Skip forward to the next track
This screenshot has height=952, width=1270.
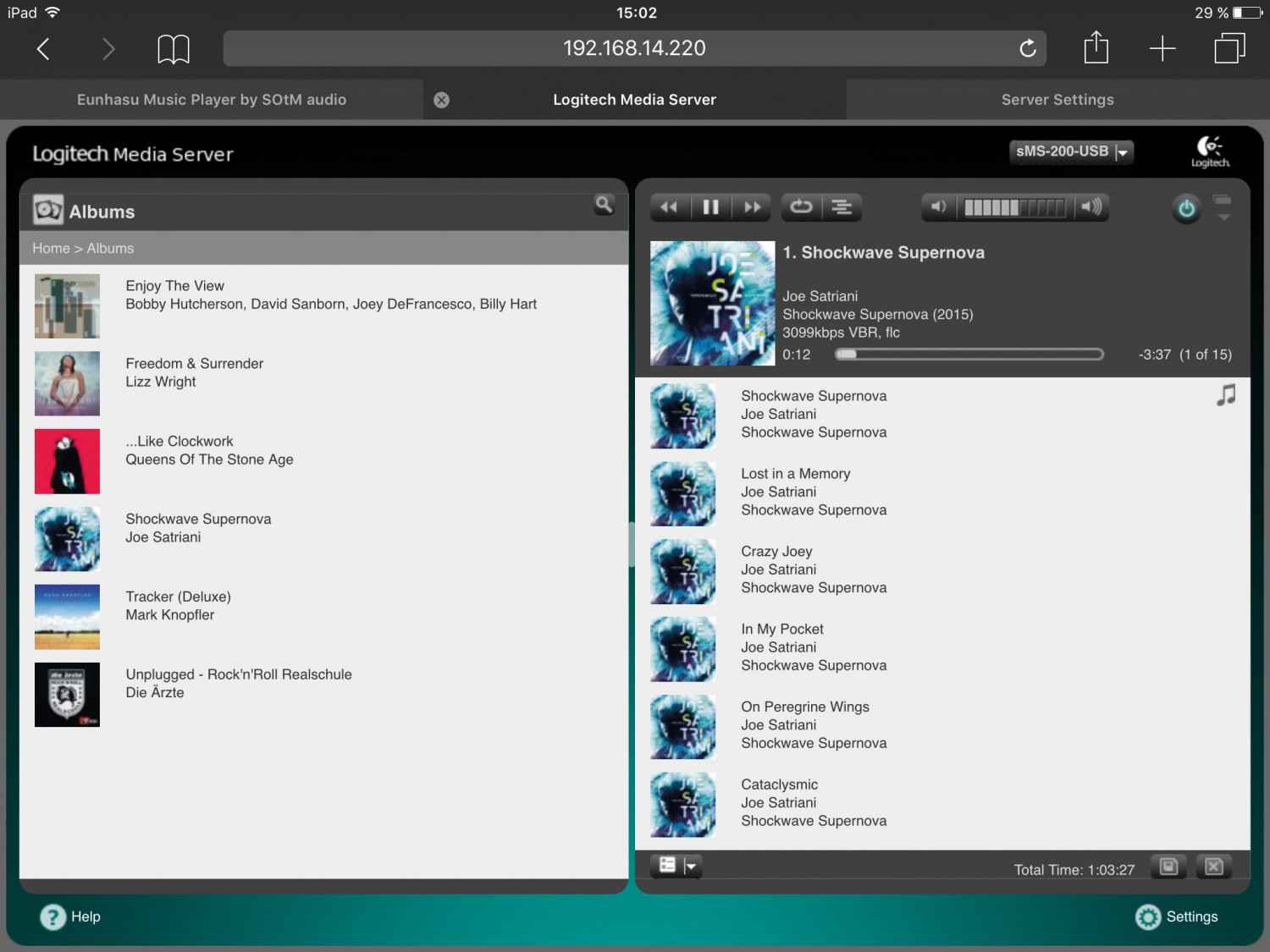(x=752, y=207)
